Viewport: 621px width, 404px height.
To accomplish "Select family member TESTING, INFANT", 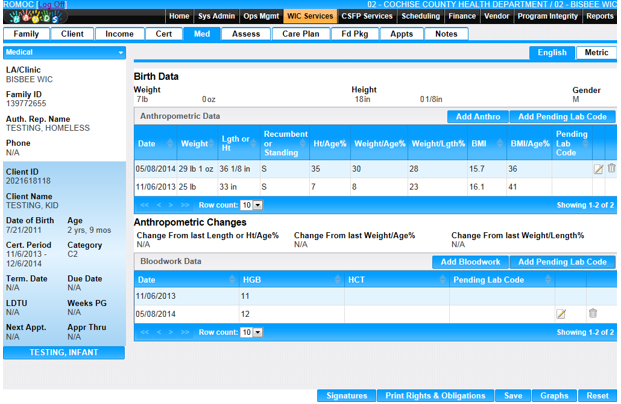I will pos(64,353).
